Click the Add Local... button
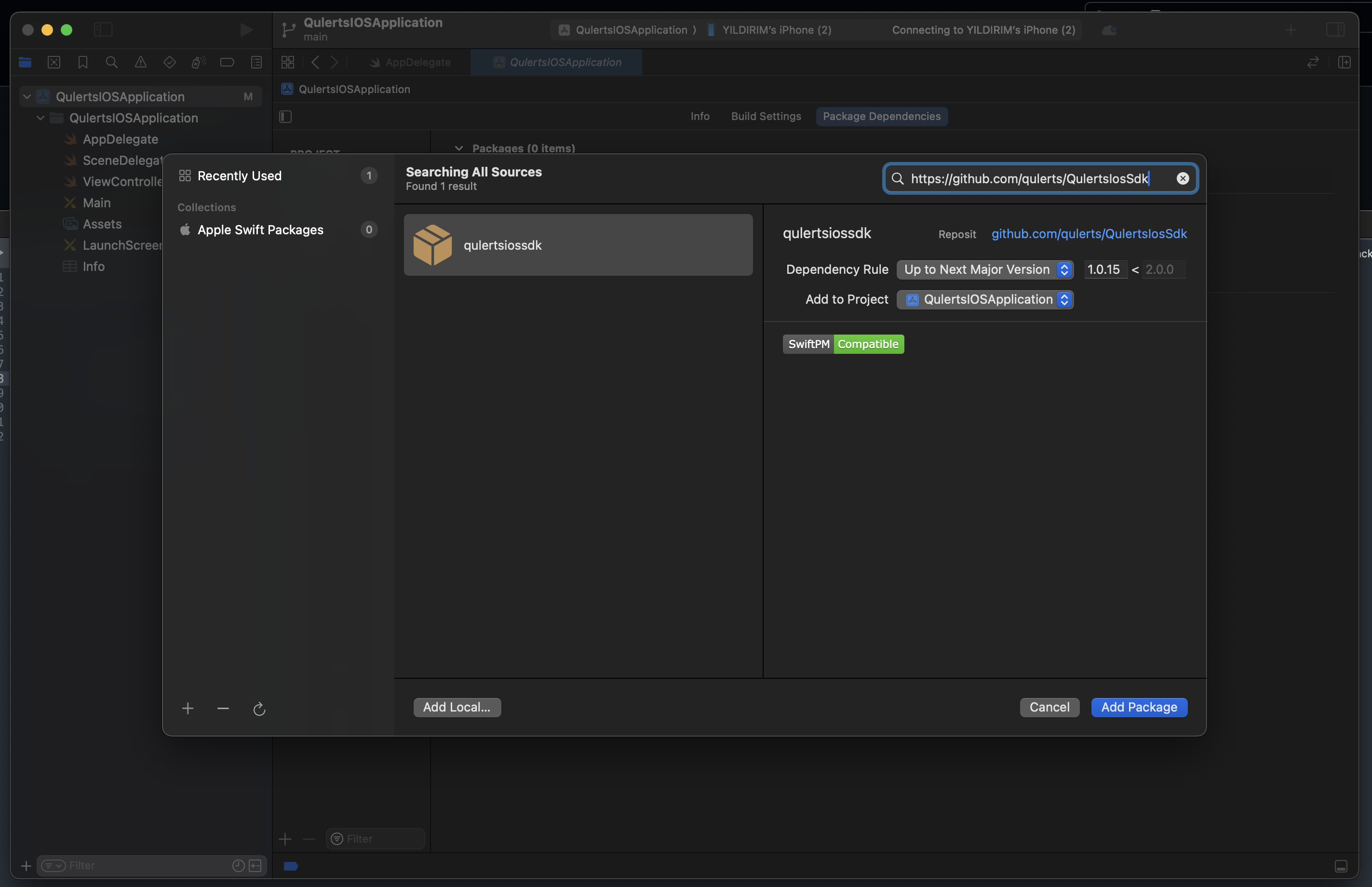The width and height of the screenshot is (1372, 887). pos(457,707)
